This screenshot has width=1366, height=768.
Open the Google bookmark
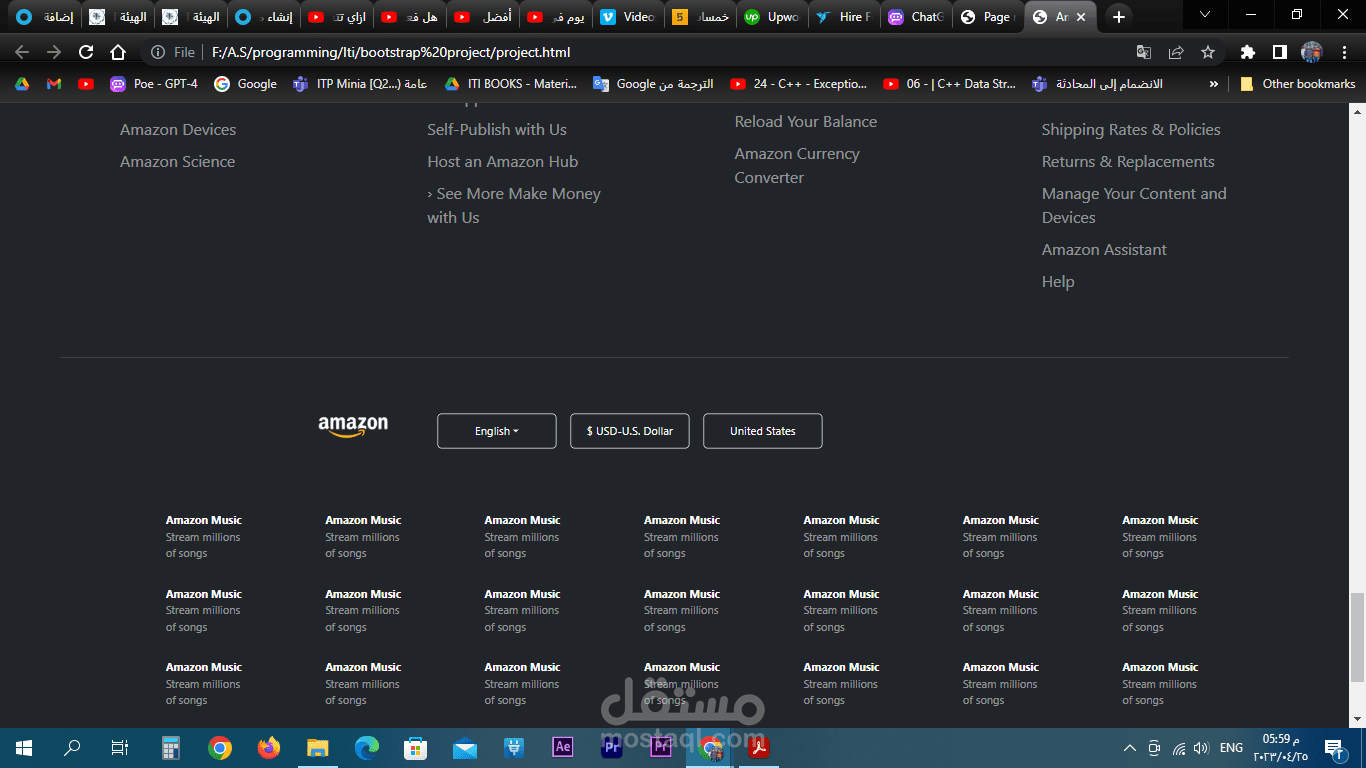[246, 84]
